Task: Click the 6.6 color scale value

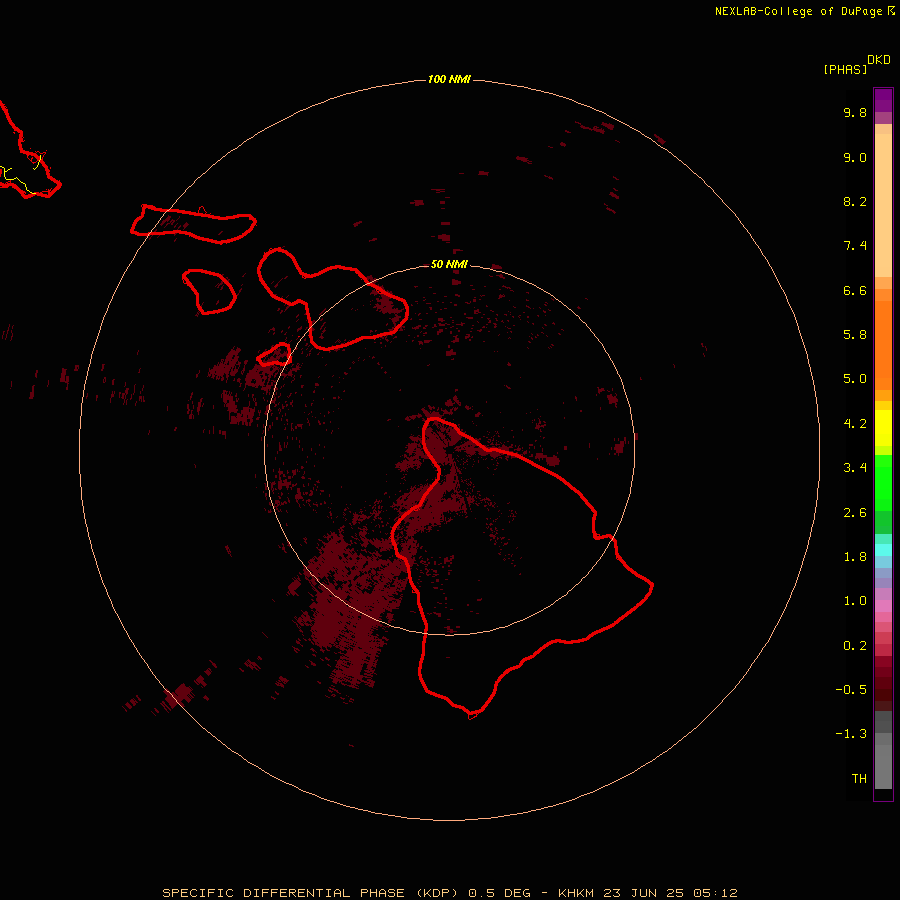Action: [x=855, y=290]
